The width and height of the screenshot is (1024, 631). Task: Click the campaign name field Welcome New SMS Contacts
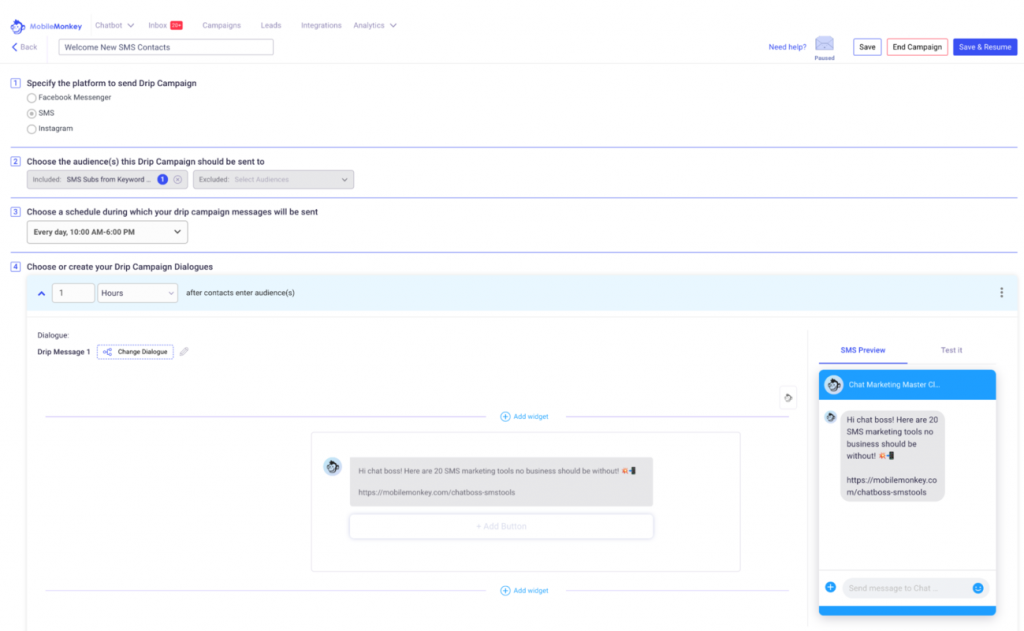(x=166, y=47)
